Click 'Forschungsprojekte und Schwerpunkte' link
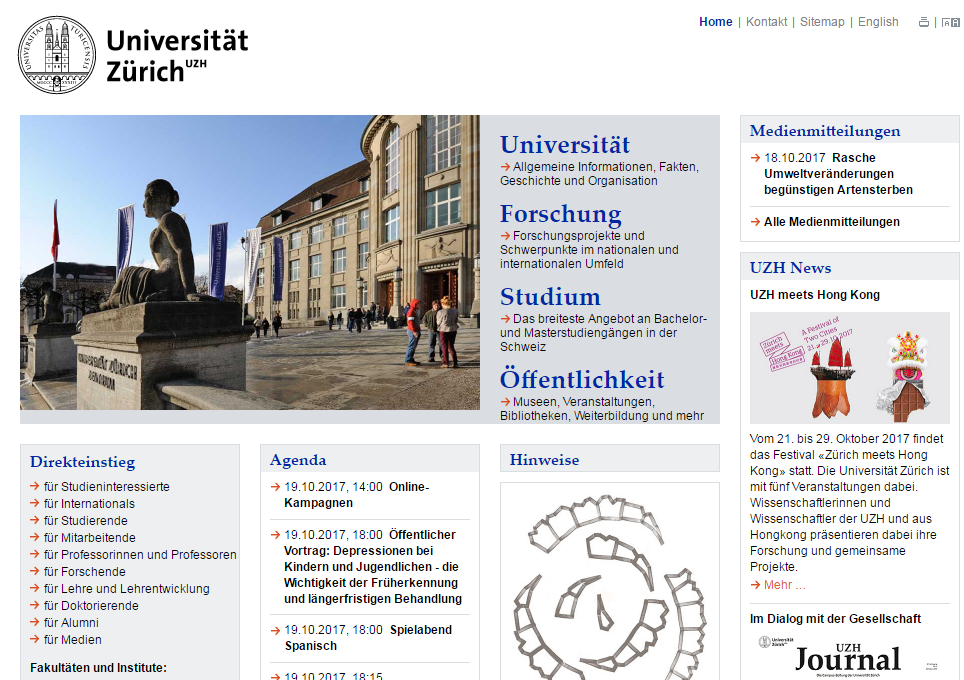The height and width of the screenshot is (680, 964). [589, 250]
